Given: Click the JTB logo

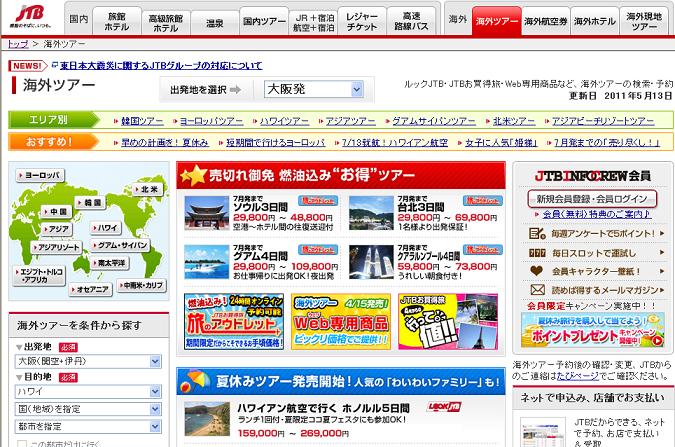Looking at the screenshot, I should coord(30,16).
